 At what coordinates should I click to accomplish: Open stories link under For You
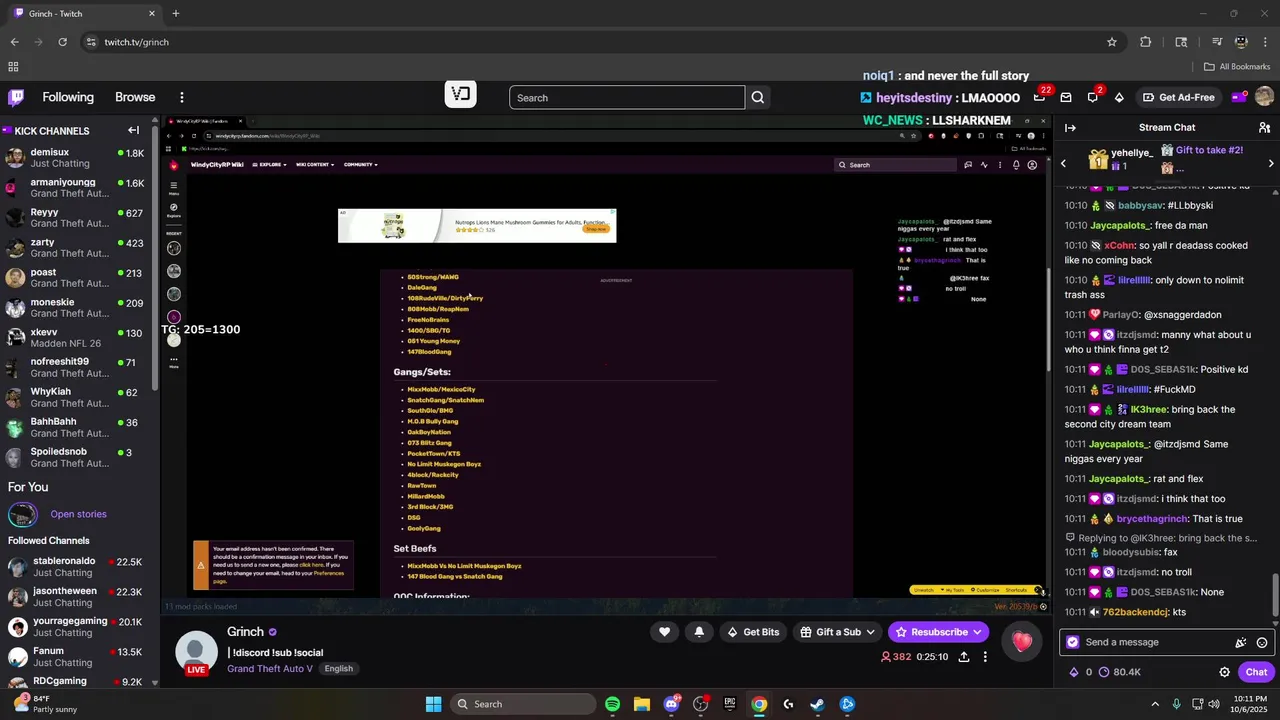[x=78, y=514]
